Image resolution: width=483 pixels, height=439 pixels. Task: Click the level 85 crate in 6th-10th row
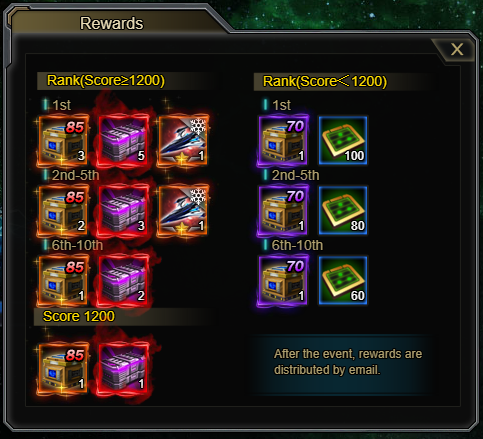(63, 280)
